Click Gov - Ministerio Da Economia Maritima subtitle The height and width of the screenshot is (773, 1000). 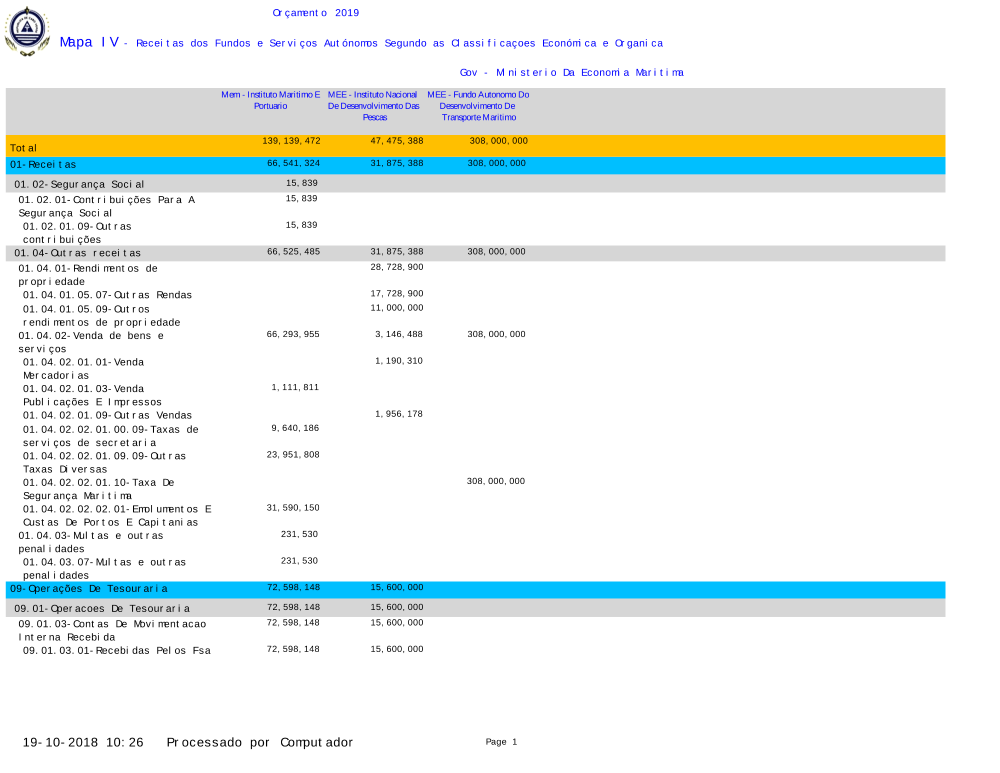pos(571,73)
